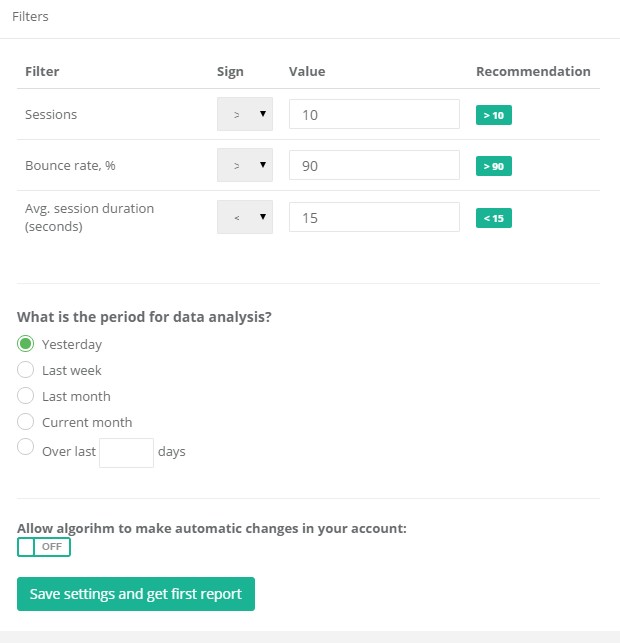Click Save settings and get first report
Viewport: 620px width, 643px height.
click(x=136, y=594)
